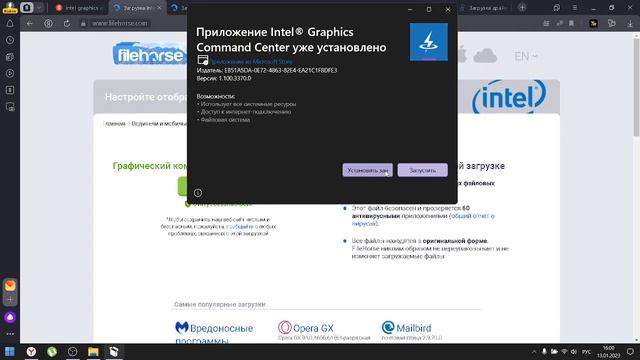Open the collections icon in browser sidebar
This screenshot has width=640, height=360.
10,57
